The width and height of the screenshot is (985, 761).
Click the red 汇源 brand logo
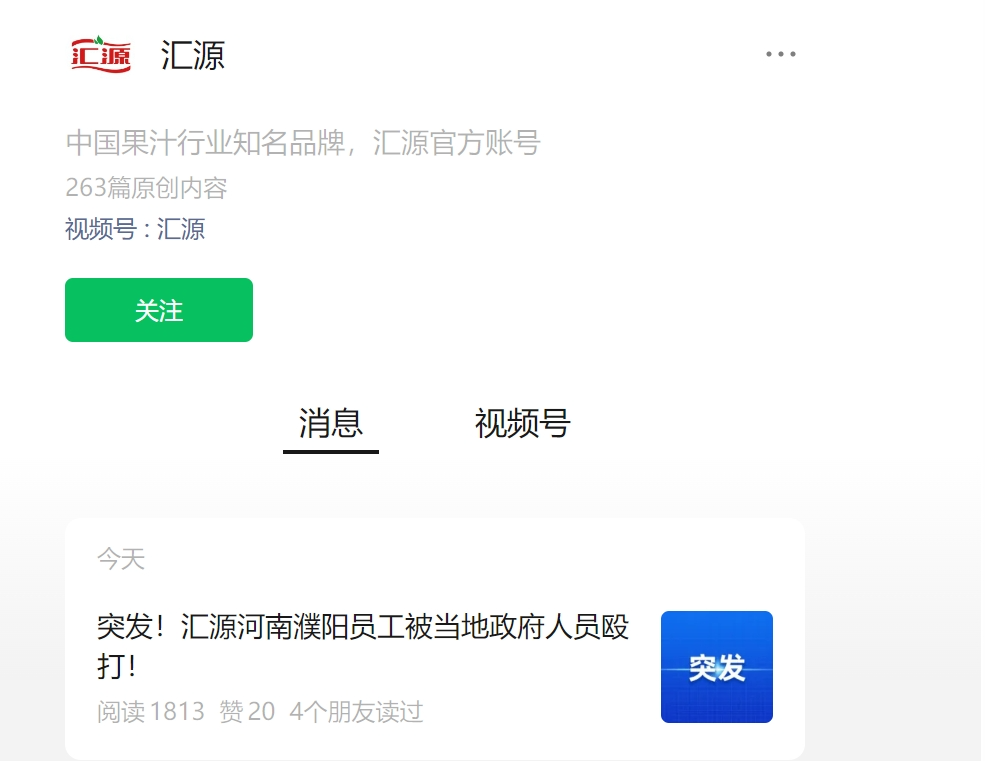click(101, 54)
